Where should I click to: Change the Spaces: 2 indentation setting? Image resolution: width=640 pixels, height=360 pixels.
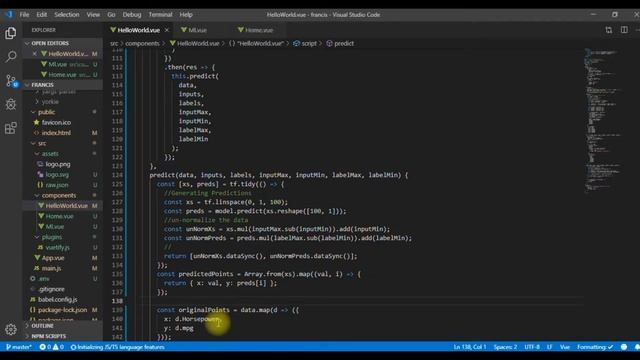pyautogui.click(x=505, y=347)
